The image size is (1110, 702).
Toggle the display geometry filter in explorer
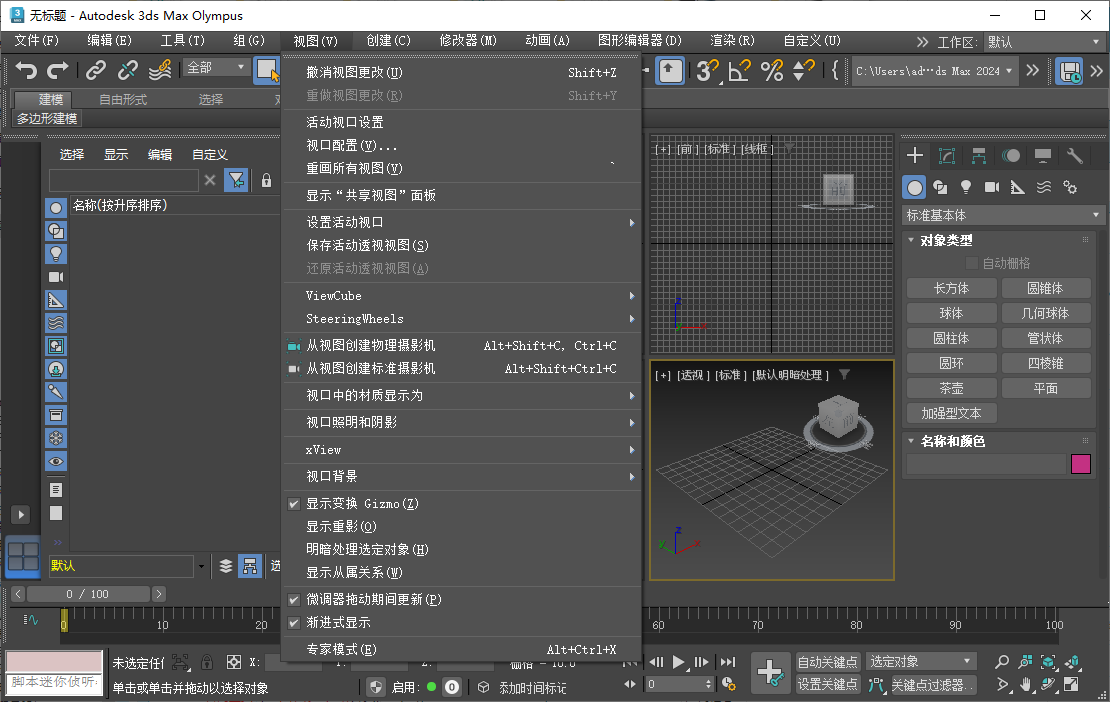point(56,208)
